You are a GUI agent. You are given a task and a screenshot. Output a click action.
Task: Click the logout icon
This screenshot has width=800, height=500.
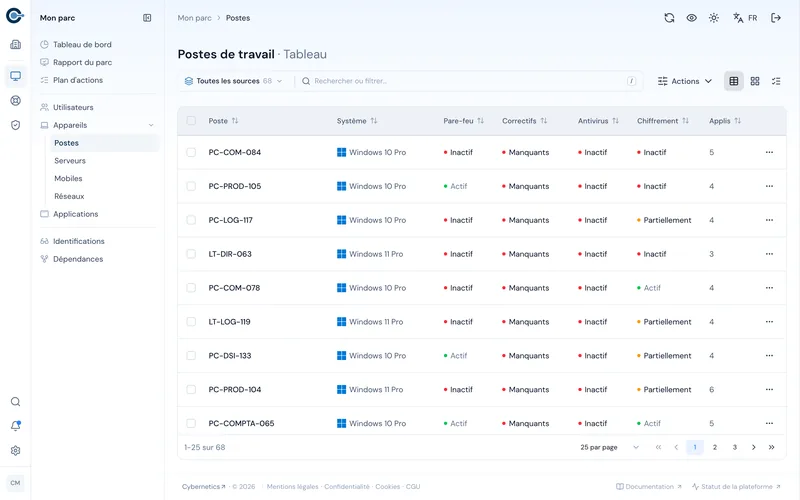(x=776, y=18)
